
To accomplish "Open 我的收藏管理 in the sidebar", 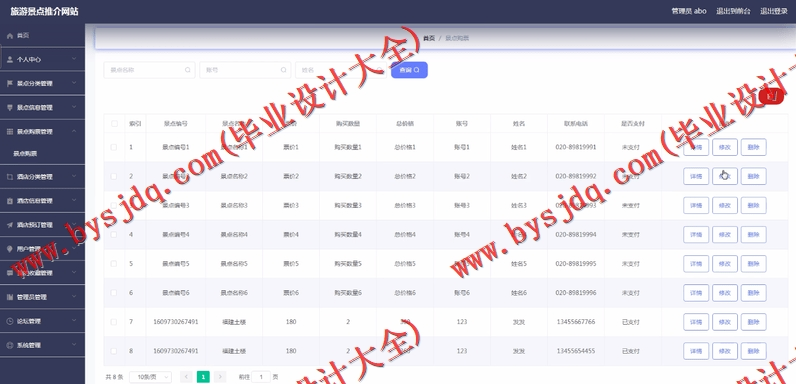I will coord(42,273).
